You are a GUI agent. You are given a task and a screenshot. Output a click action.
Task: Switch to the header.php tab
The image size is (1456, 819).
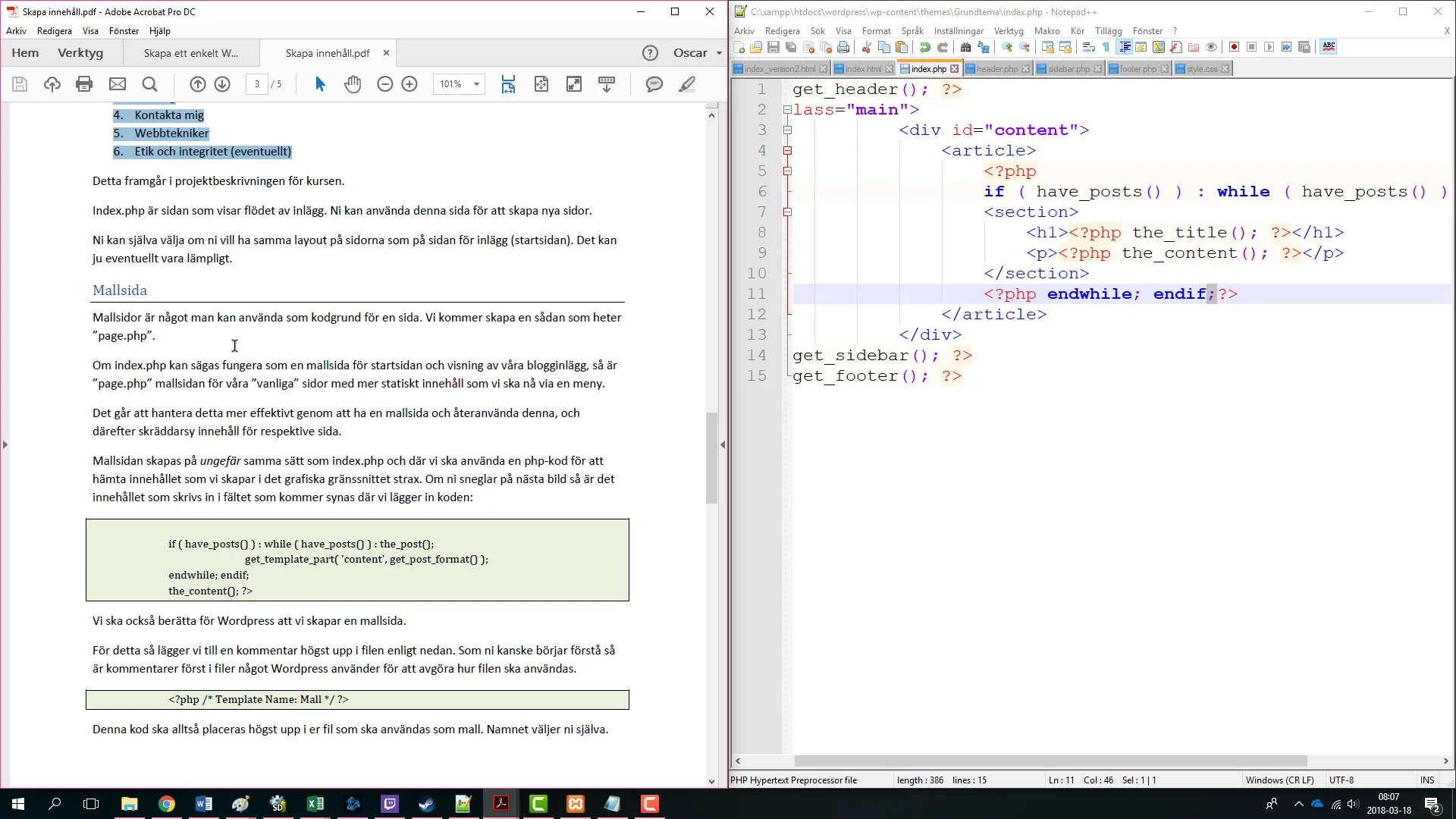click(996, 69)
